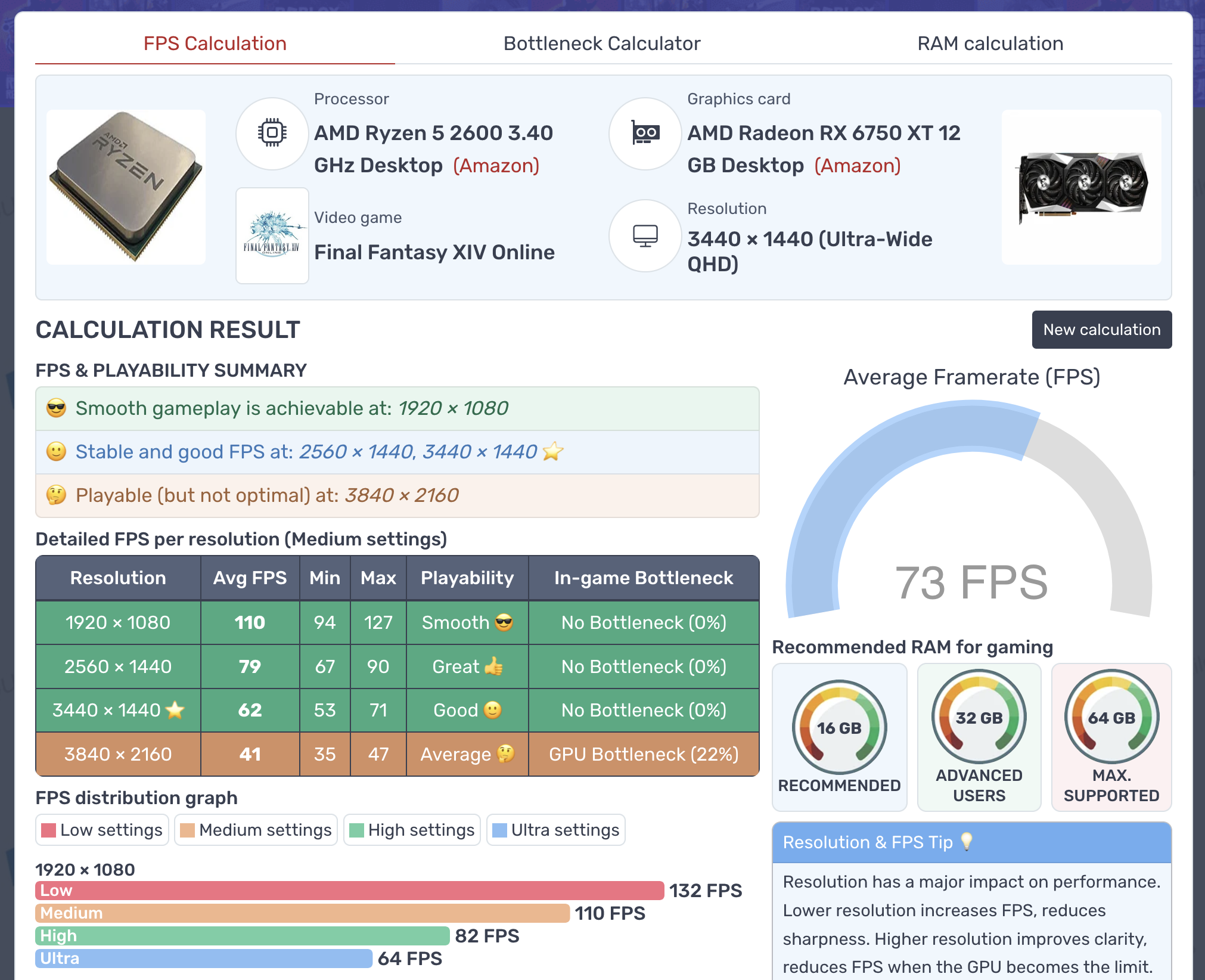Click the Final Fantasy XIV game logo
This screenshot has height=980, width=1205.
pos(272,236)
